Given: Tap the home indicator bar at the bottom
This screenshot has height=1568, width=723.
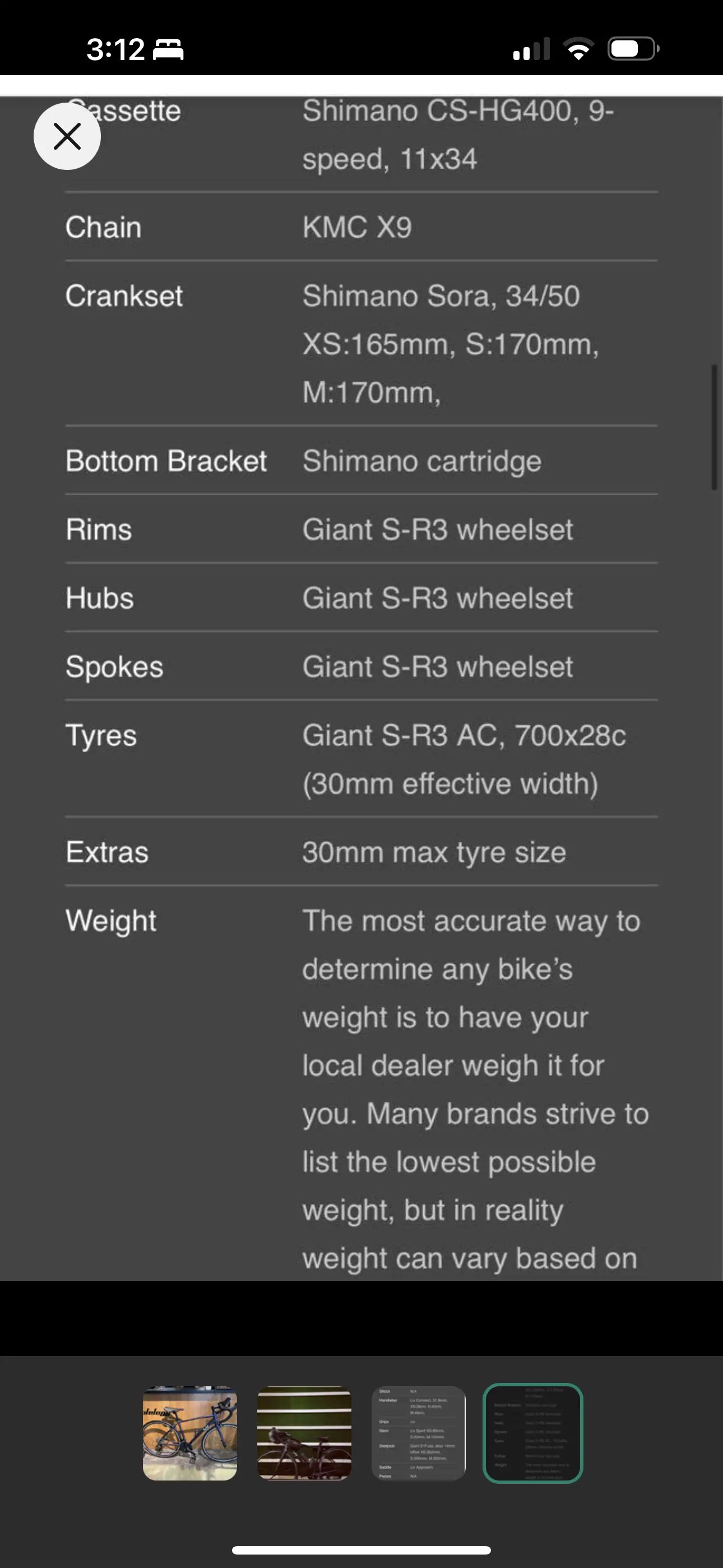Looking at the screenshot, I should pyautogui.click(x=361, y=1549).
